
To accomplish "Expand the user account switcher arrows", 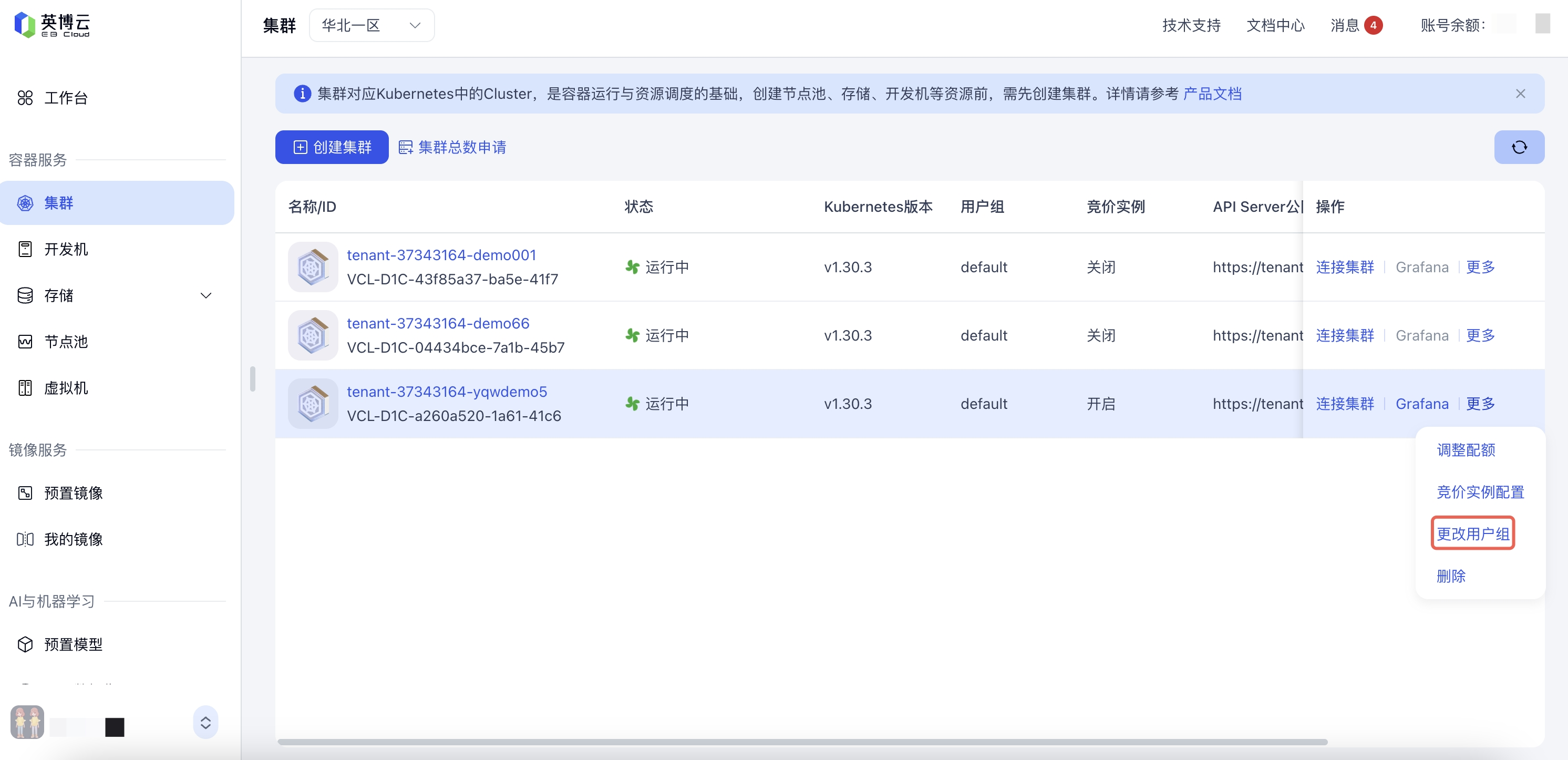I will click(206, 722).
